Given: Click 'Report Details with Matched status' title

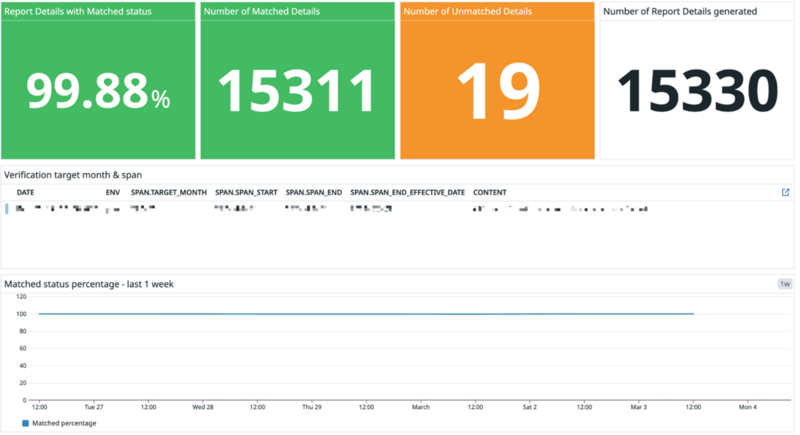Looking at the screenshot, I should (x=78, y=11).
